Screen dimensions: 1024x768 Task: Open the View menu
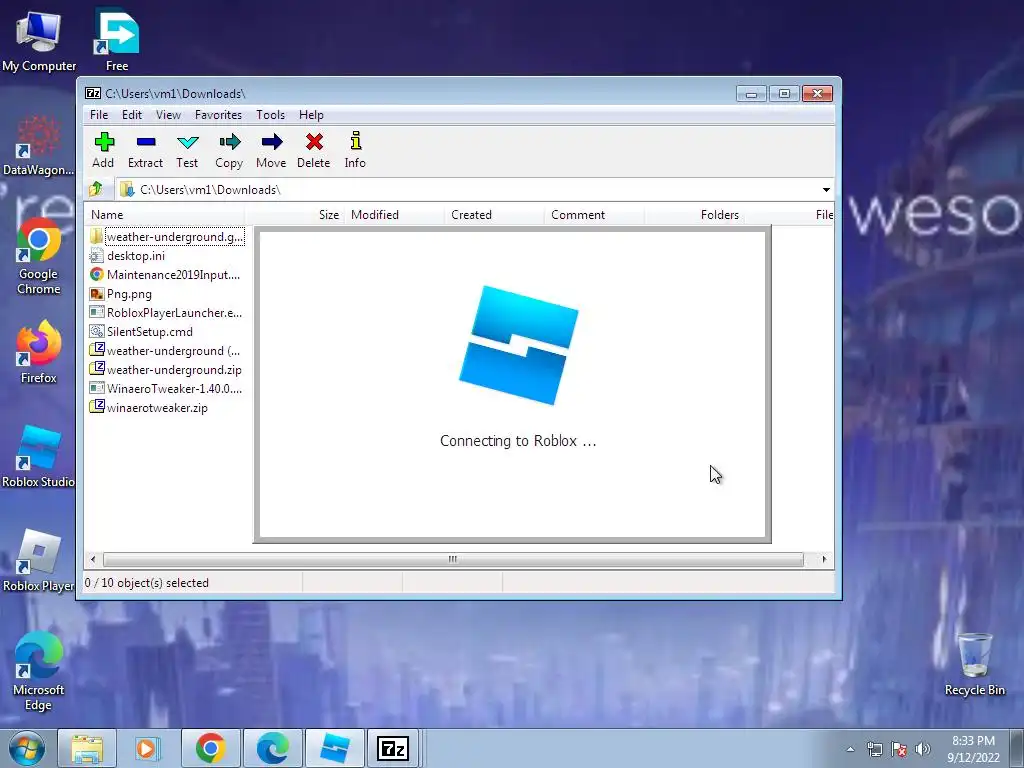click(x=168, y=115)
